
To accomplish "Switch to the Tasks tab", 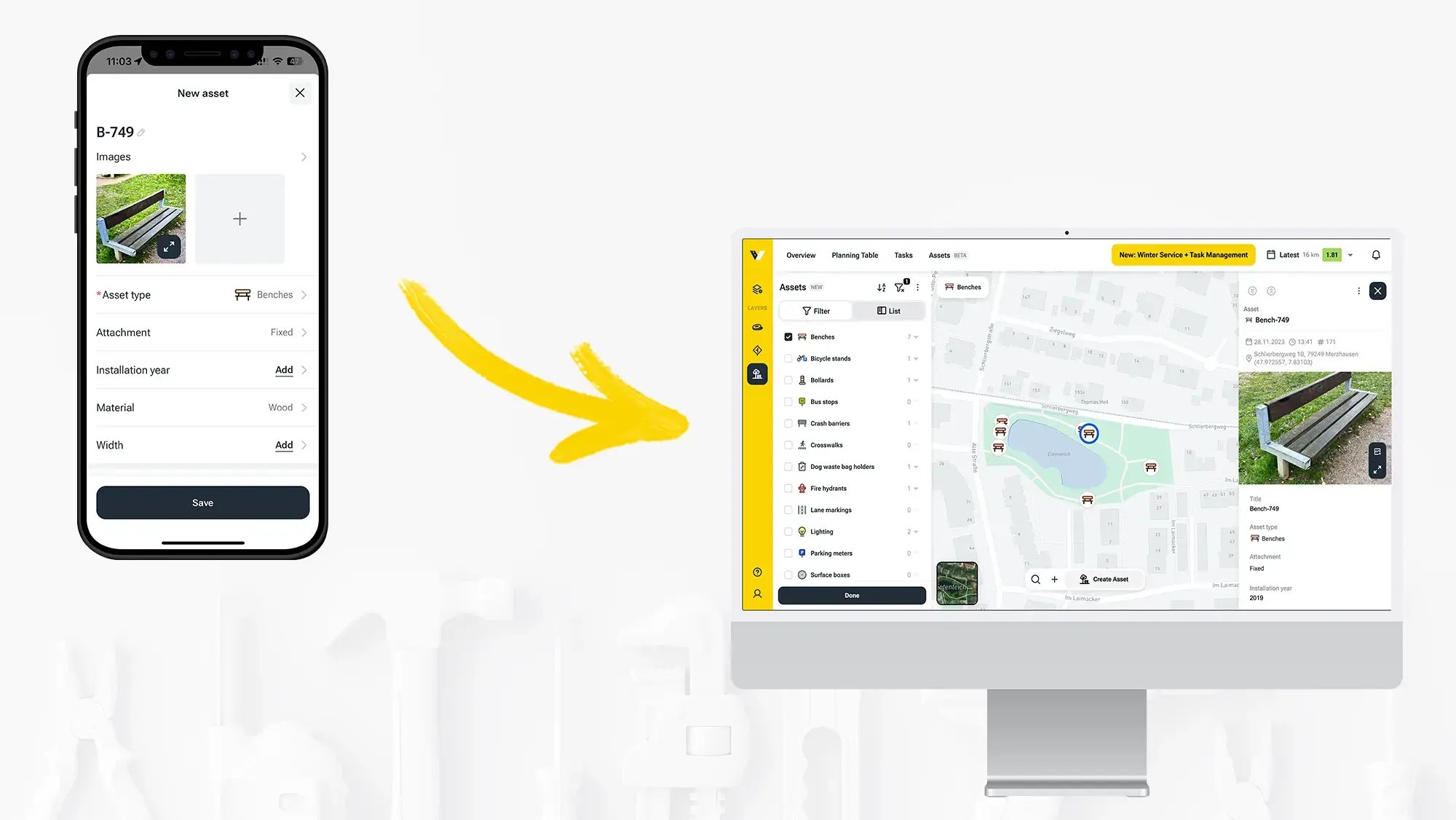I will click(904, 255).
